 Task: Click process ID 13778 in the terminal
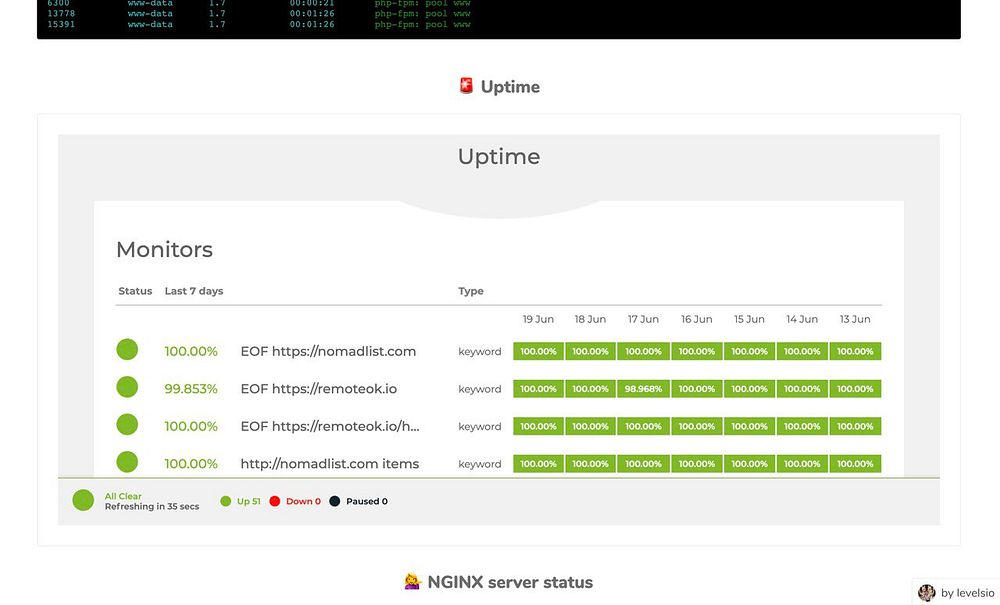pos(61,13)
